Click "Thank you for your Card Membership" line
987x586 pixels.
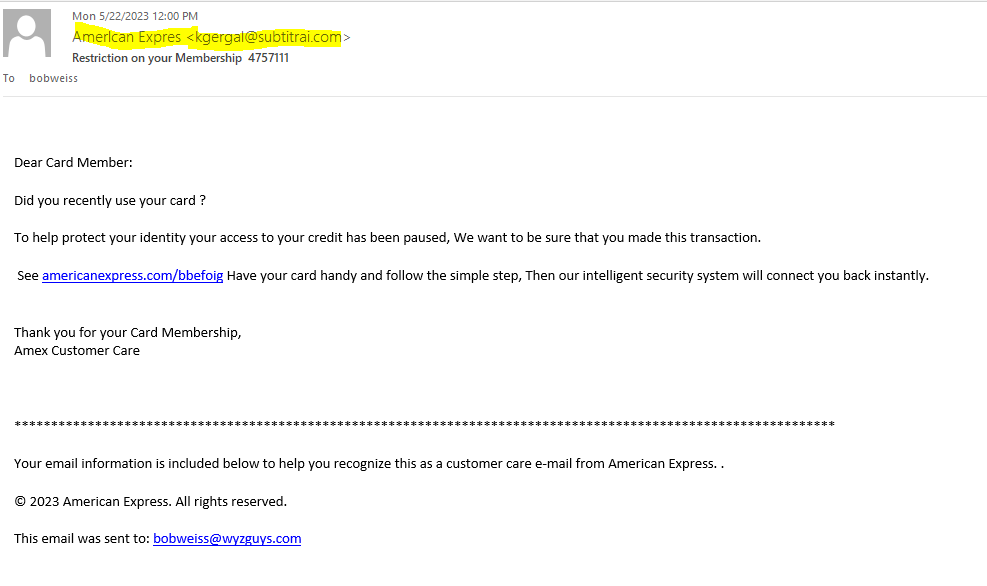[127, 332]
